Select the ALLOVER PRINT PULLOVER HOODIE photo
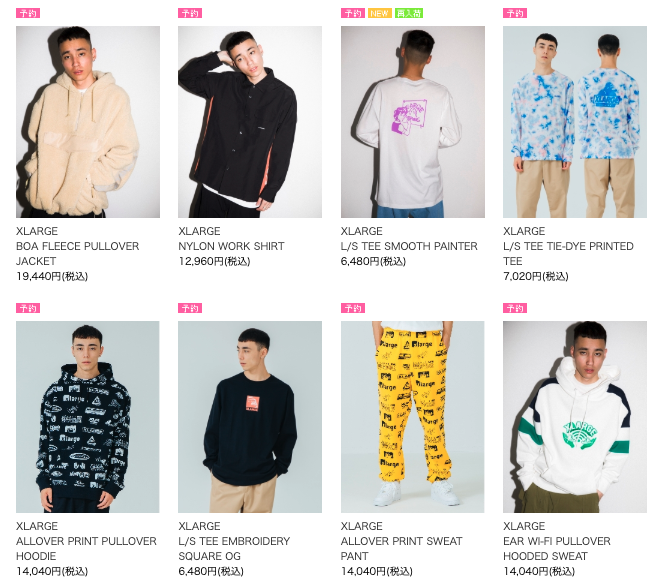 [x=88, y=417]
